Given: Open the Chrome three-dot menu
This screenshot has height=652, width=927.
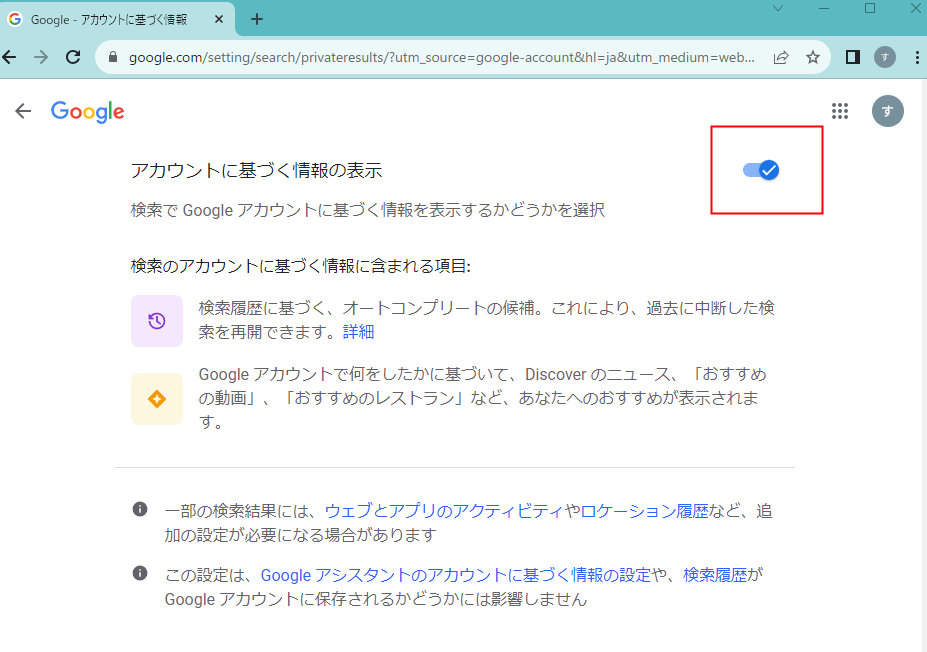Looking at the screenshot, I should [x=917, y=57].
